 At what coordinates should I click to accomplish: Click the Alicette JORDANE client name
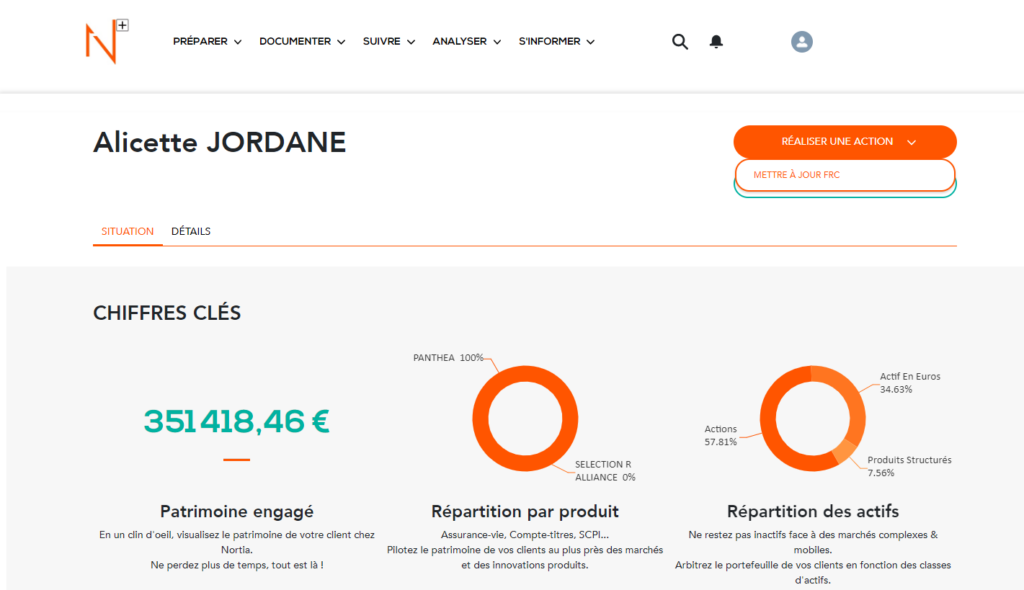point(219,143)
